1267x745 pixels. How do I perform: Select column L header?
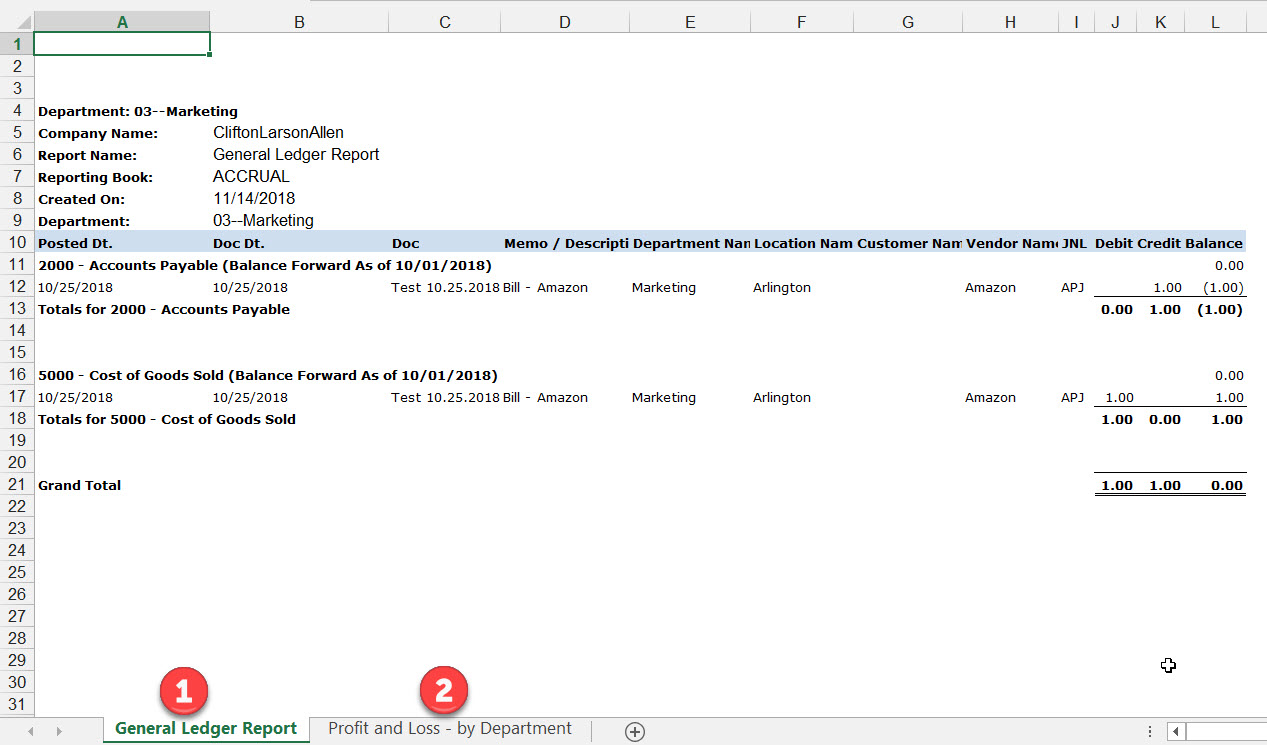tap(1215, 21)
